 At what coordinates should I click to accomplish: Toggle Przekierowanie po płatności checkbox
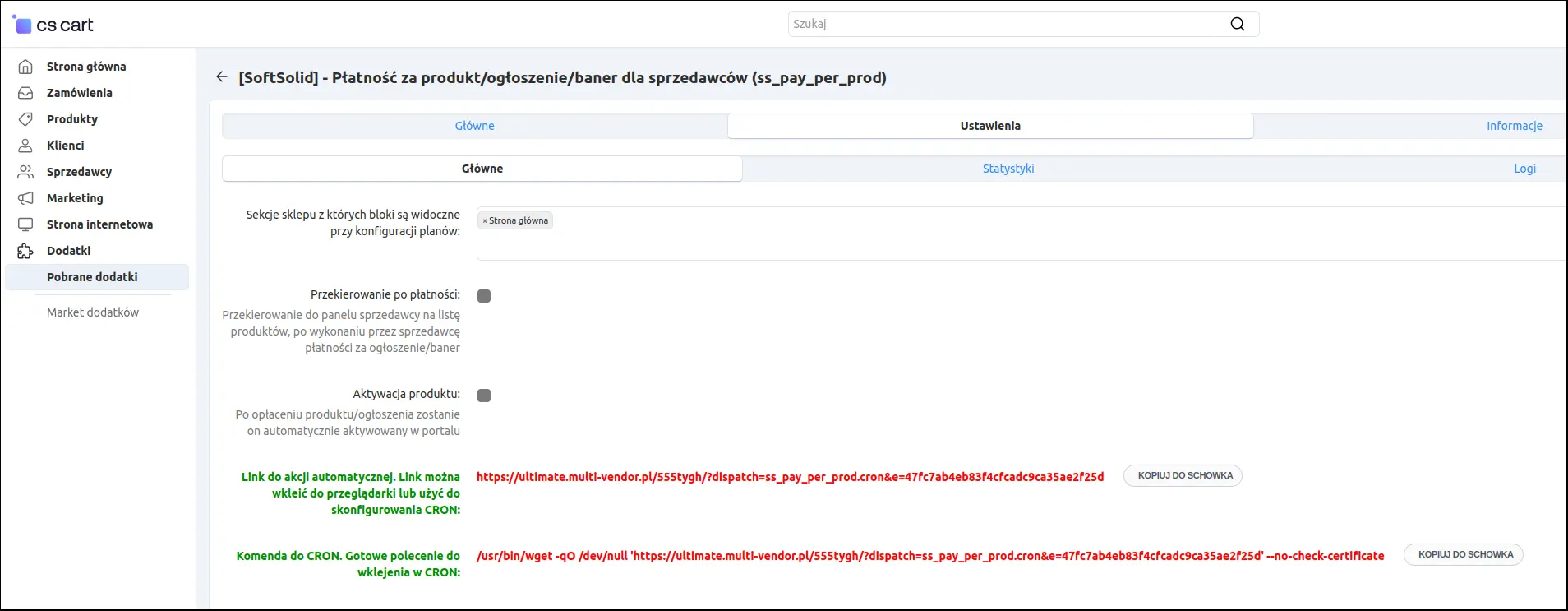(x=484, y=296)
